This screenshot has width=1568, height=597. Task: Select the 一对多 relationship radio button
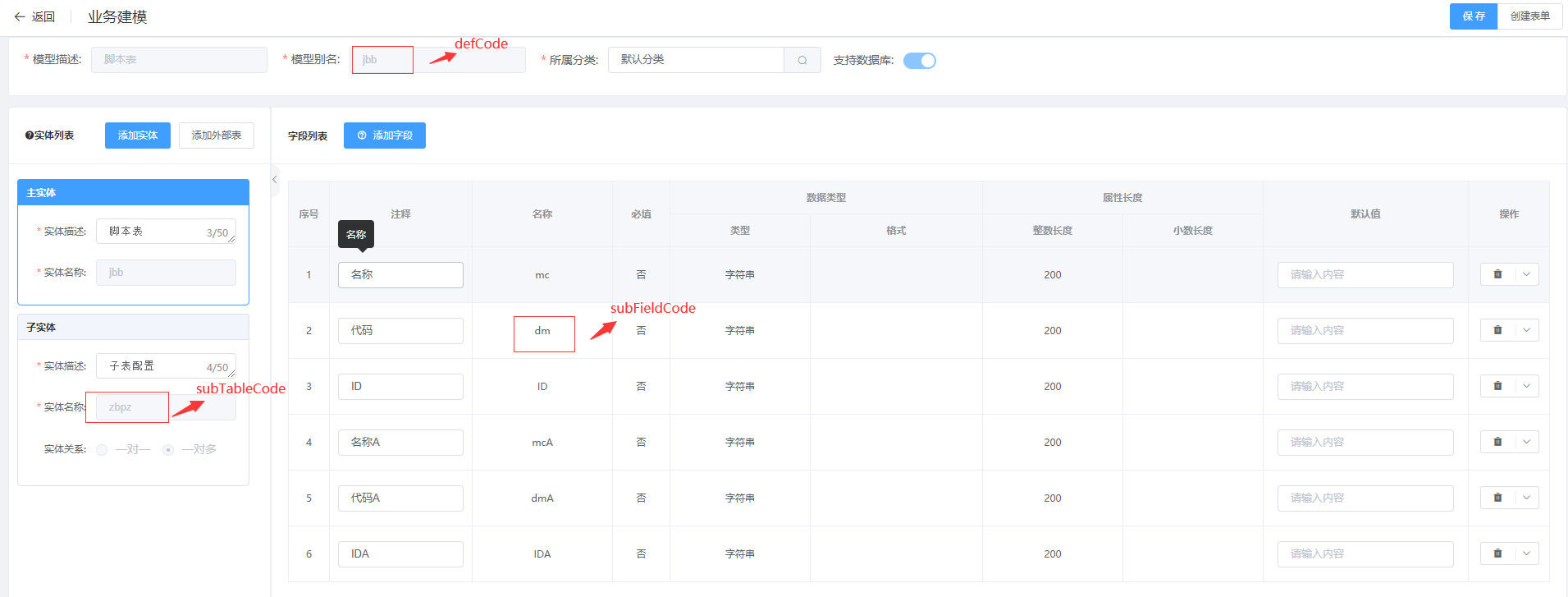(x=168, y=450)
